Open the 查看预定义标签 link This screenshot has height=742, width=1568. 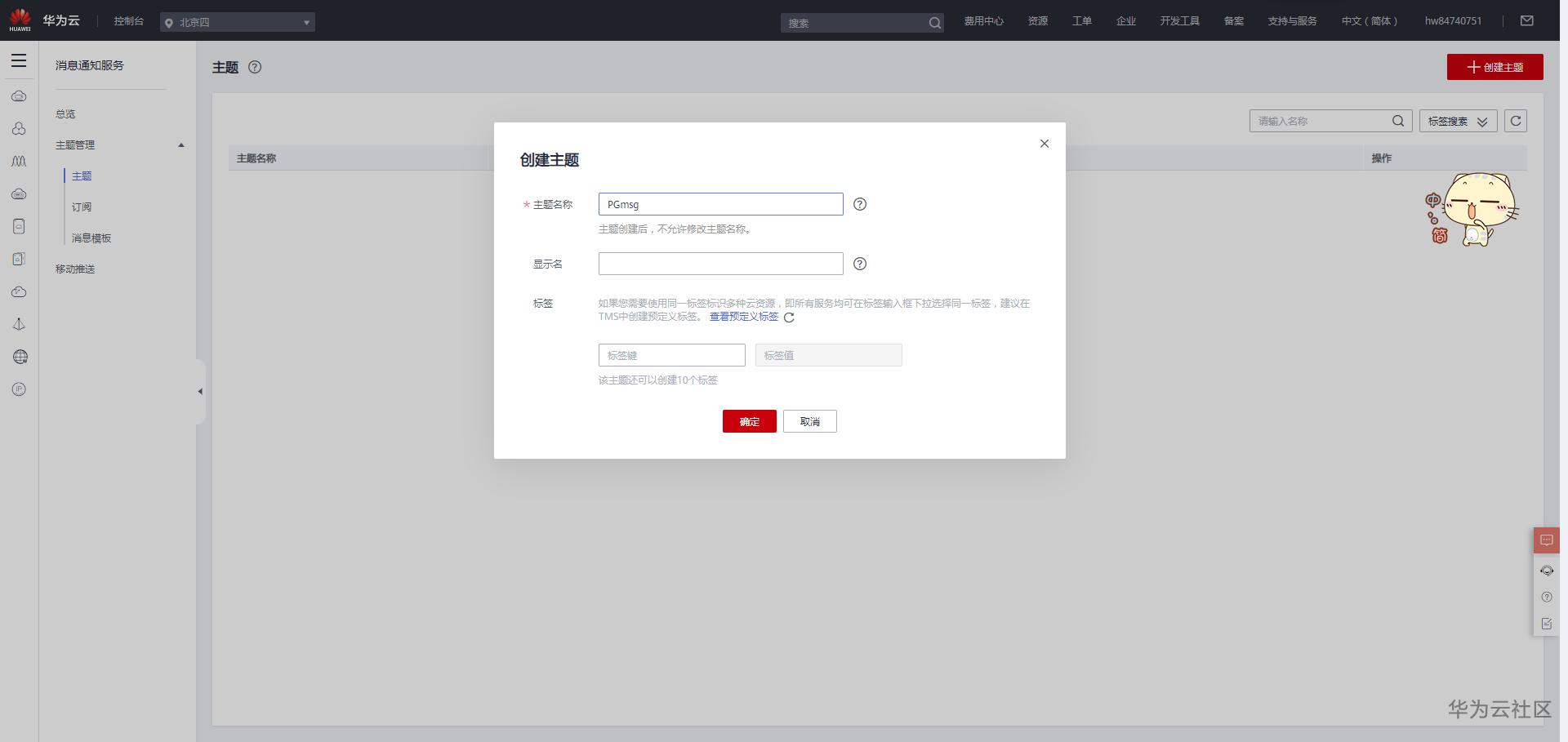(x=744, y=317)
